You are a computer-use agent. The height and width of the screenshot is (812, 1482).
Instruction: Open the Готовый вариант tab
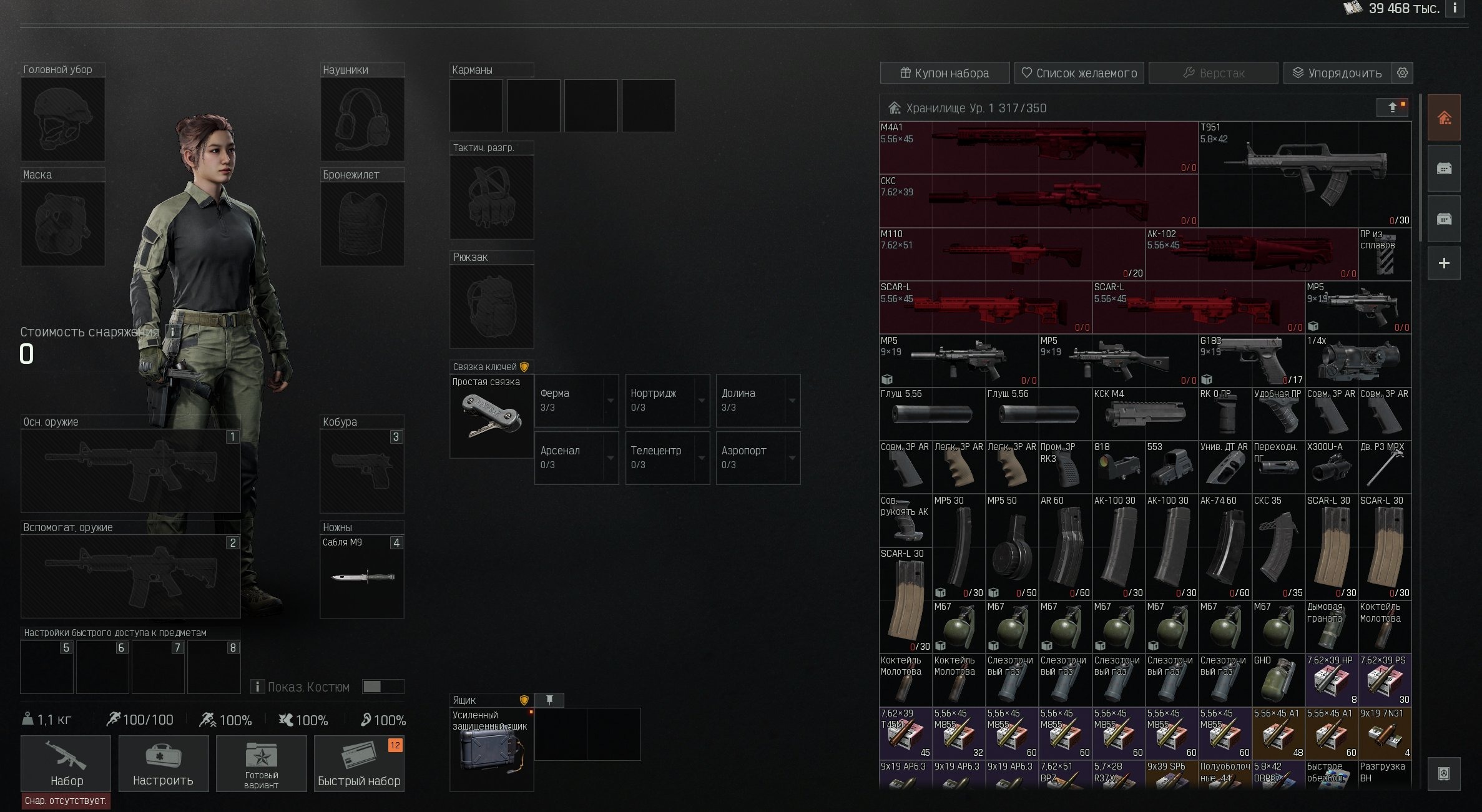click(262, 763)
